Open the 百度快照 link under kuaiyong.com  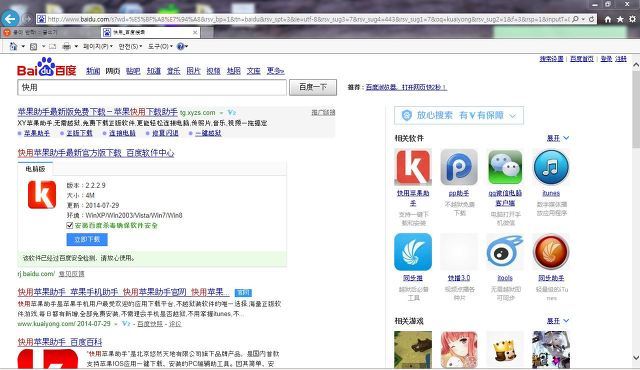pos(150,324)
